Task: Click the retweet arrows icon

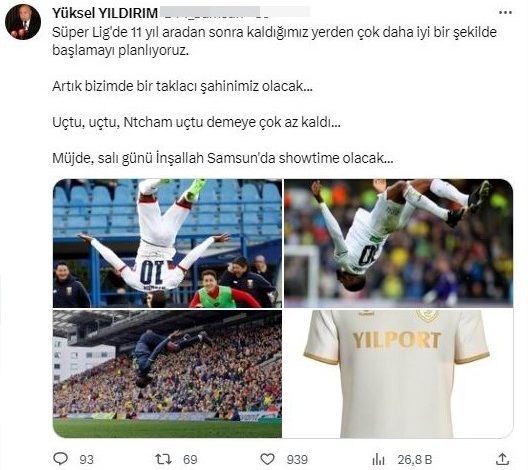Action: [163, 459]
